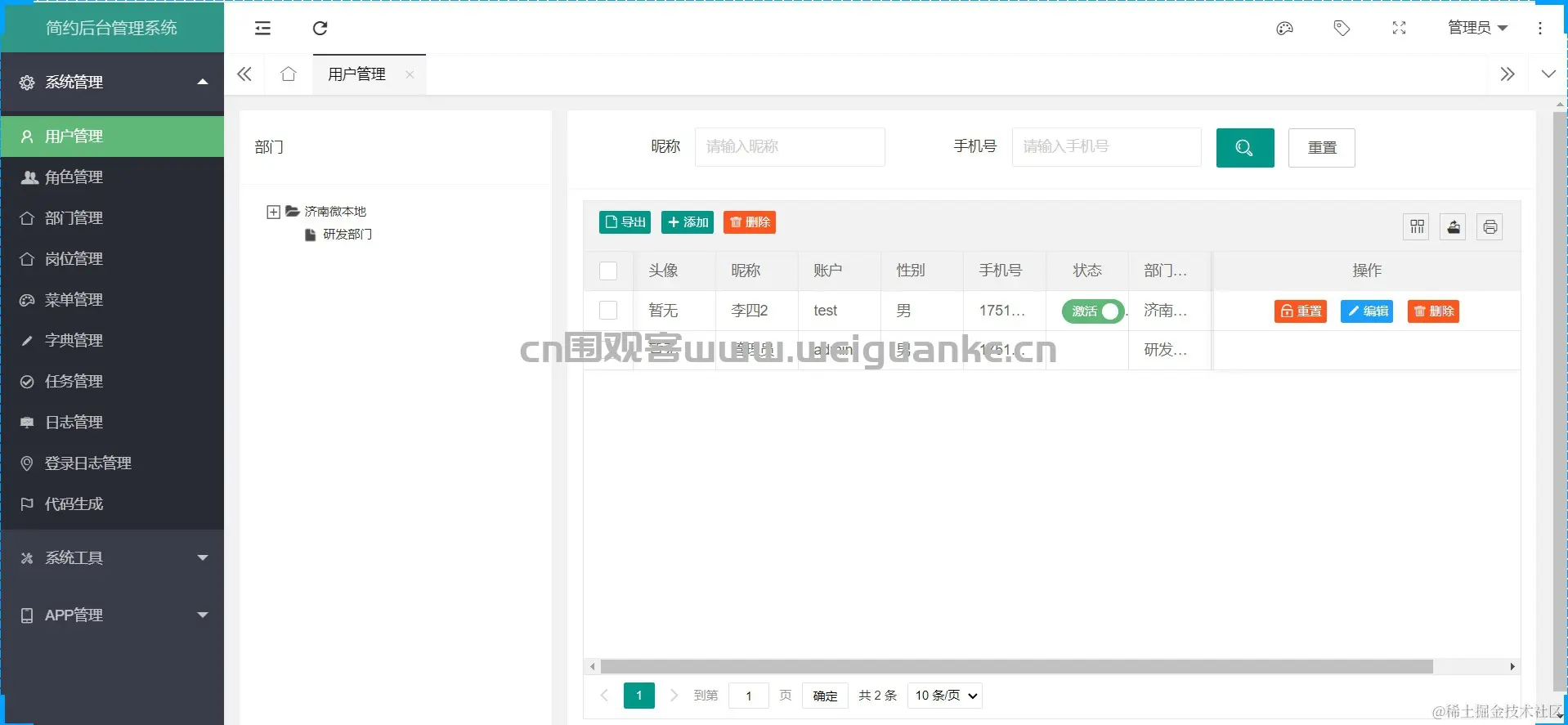Click the 研发部门 tree node
The width and height of the screenshot is (1568, 725).
(x=347, y=235)
